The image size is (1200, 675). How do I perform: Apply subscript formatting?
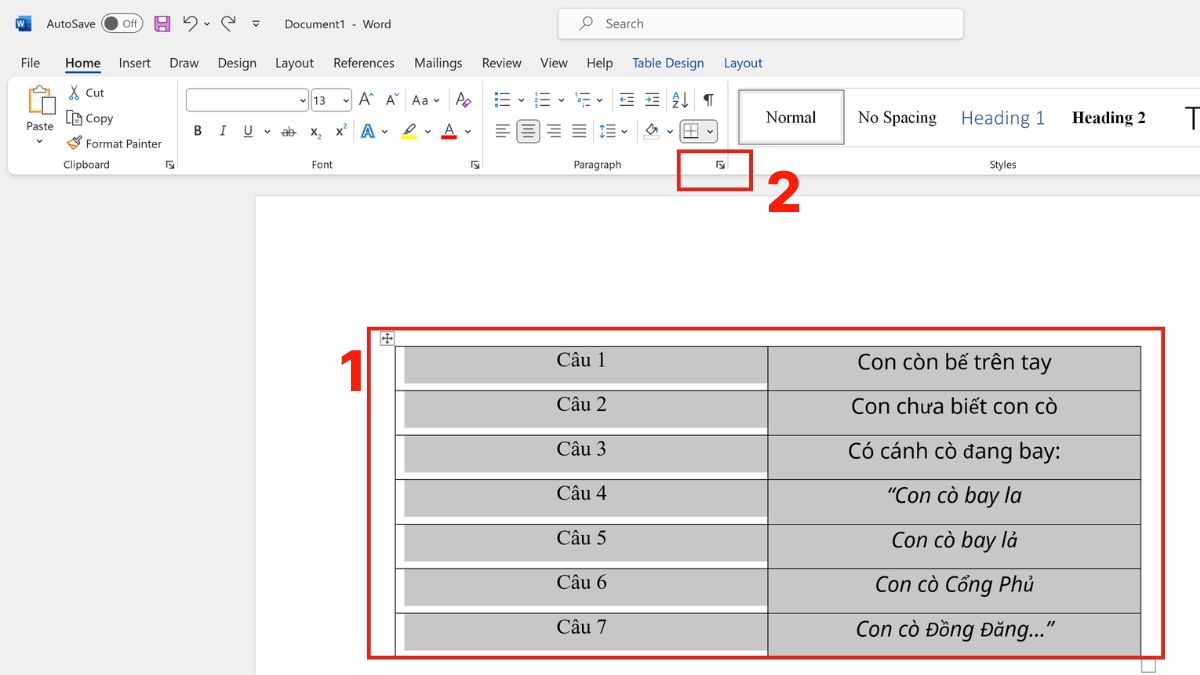[x=316, y=131]
